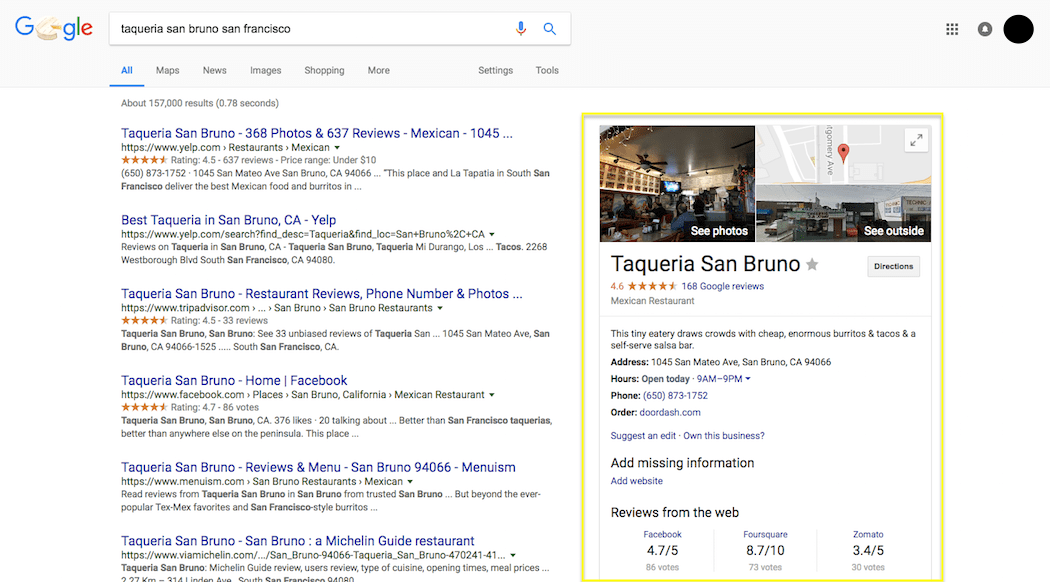The height and width of the screenshot is (582, 1050).
Task: Click the About 157,000 results text
Action: tap(200, 103)
